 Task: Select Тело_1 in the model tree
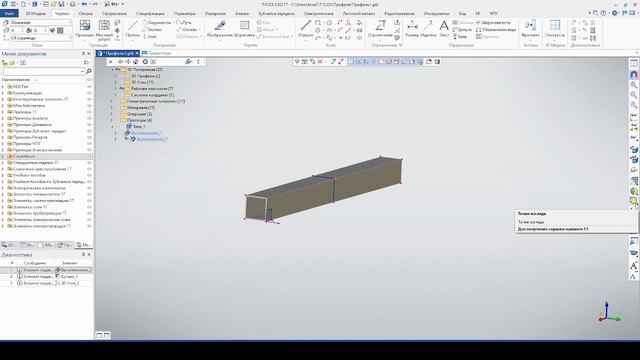(x=139, y=127)
